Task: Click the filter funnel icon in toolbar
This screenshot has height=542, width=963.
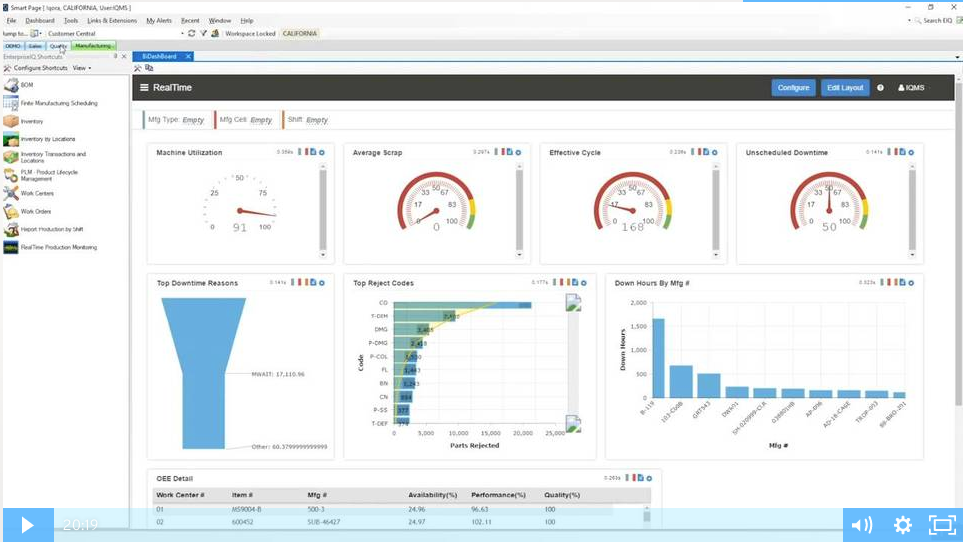Action: point(203,33)
